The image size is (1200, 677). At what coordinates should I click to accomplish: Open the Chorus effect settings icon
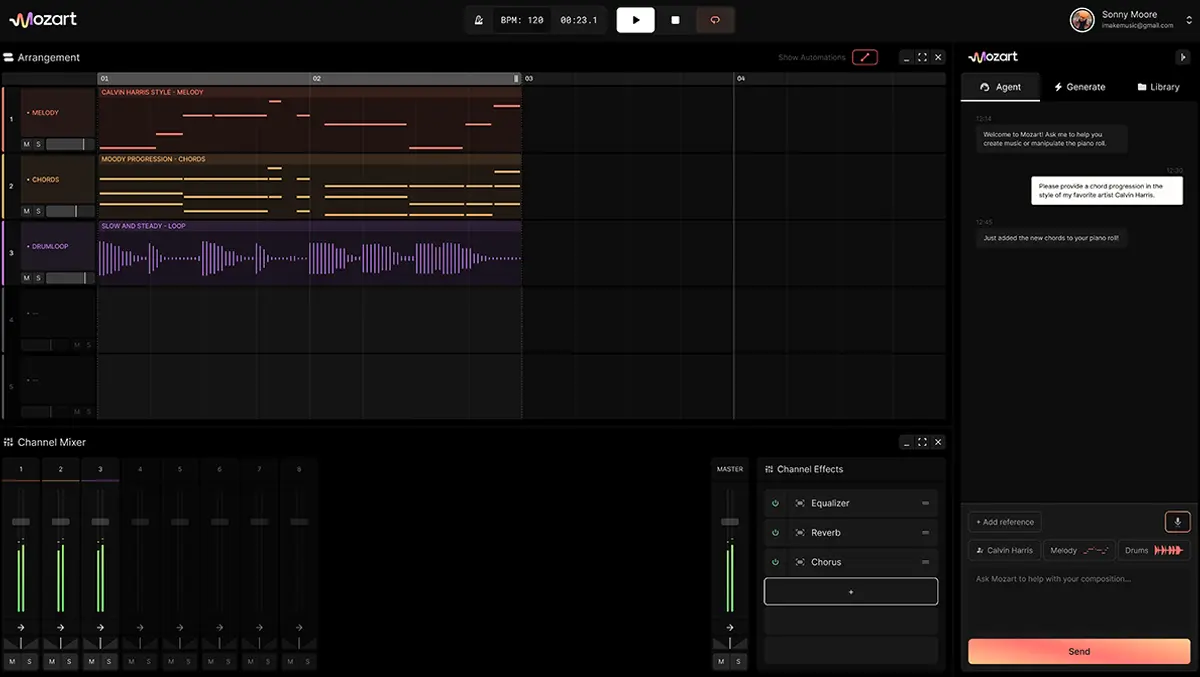800,562
